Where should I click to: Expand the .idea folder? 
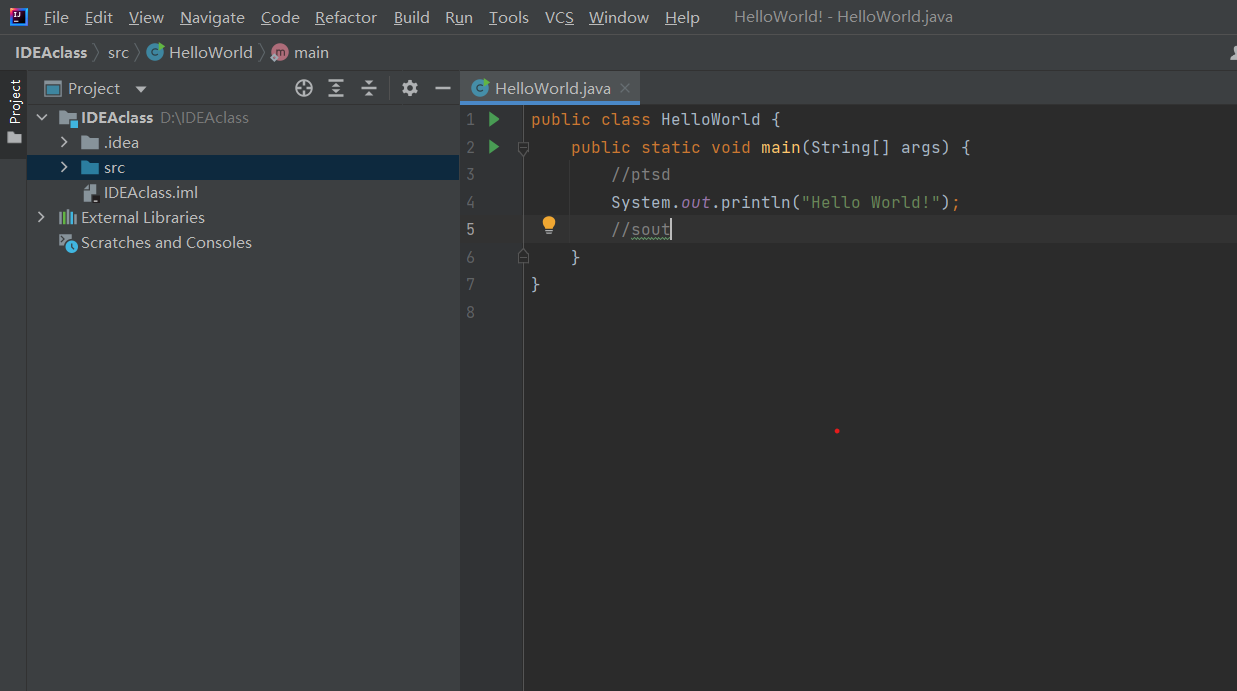[64, 142]
